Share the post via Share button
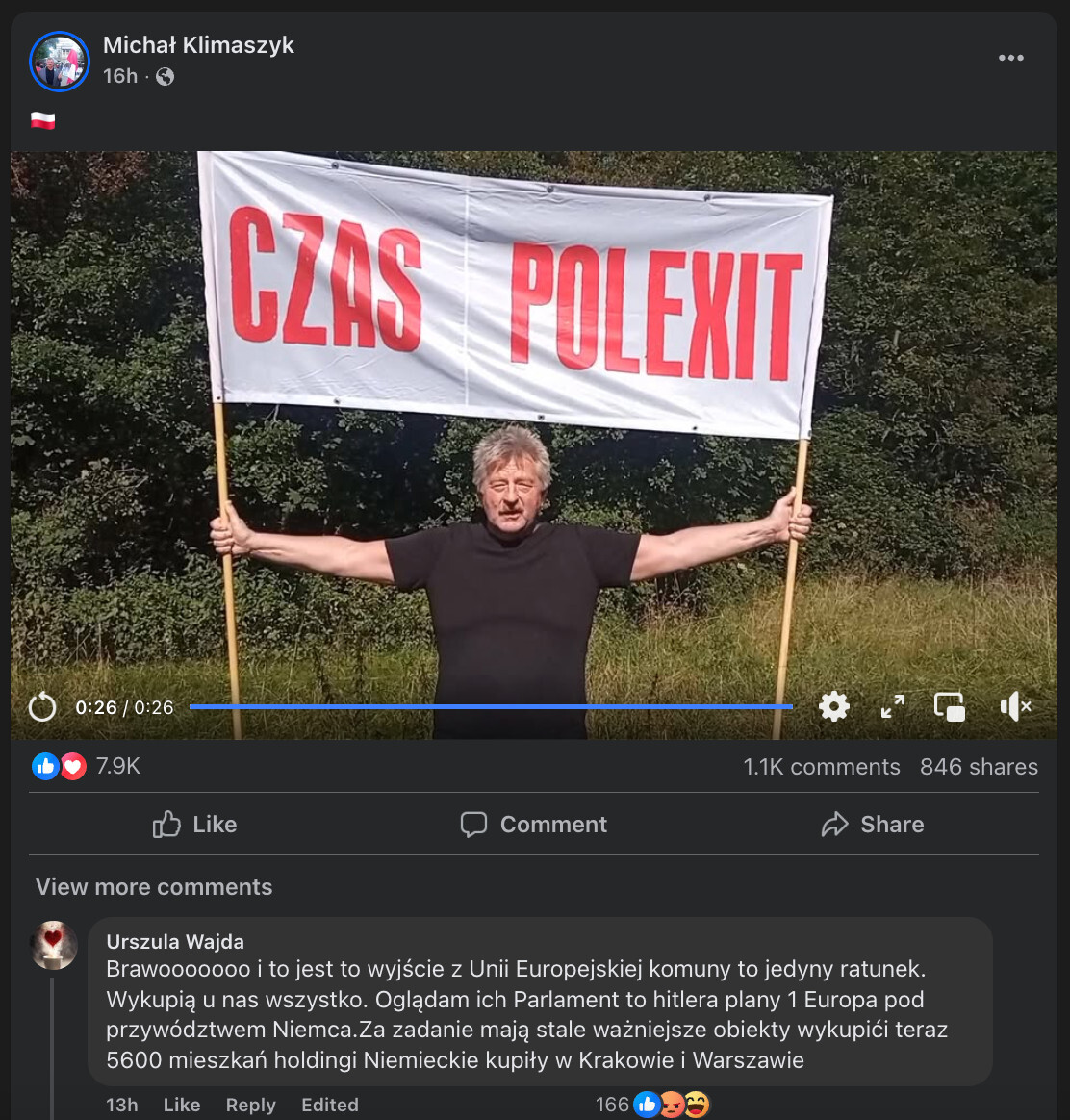1070x1120 pixels. (x=872, y=825)
